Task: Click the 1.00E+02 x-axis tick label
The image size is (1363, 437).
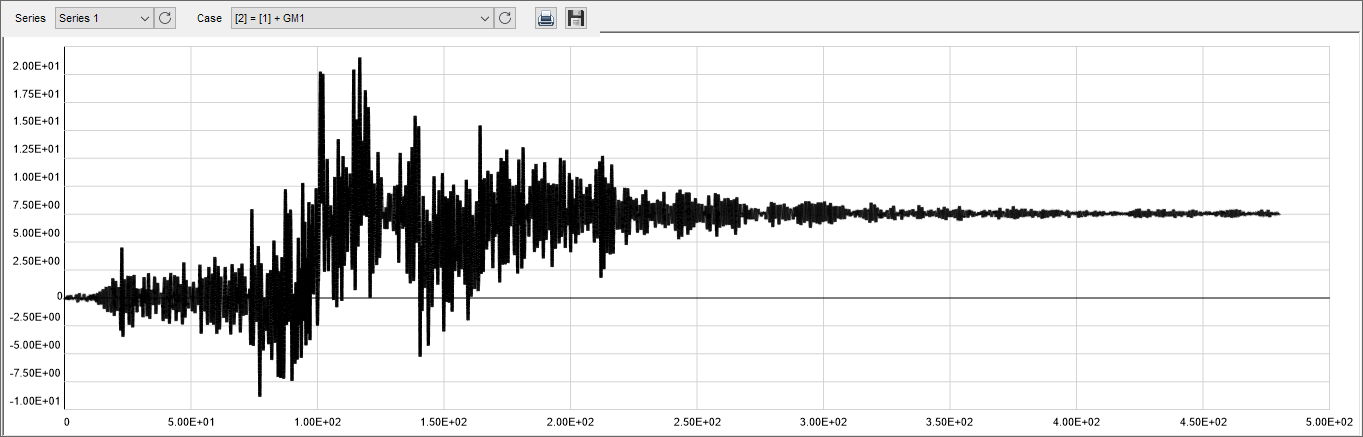Action: (317, 423)
